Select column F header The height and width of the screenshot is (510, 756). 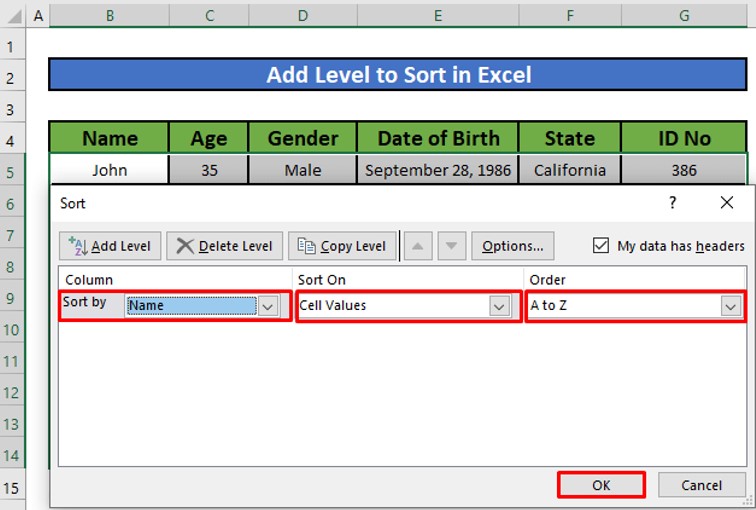point(569,16)
